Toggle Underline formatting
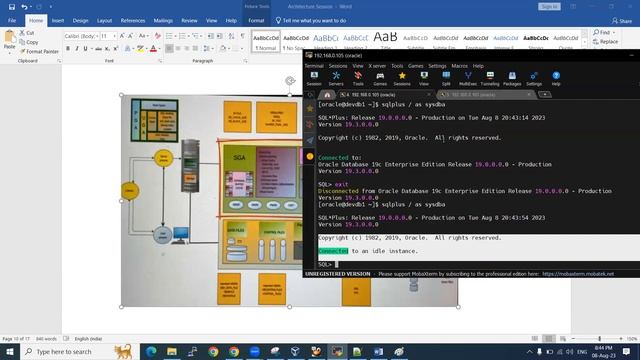 [x=85, y=49]
